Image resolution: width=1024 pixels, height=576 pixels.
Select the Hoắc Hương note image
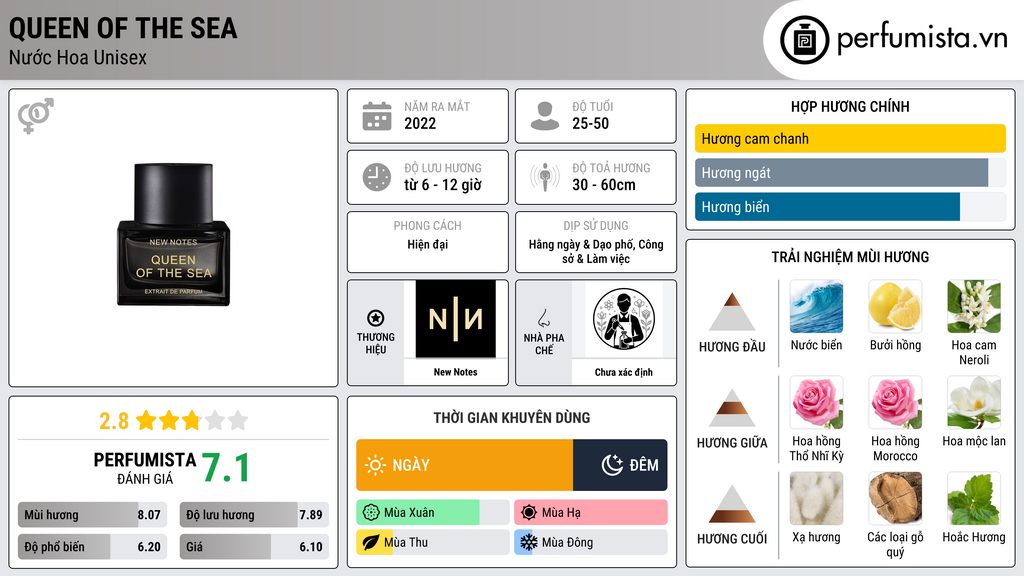point(974,498)
